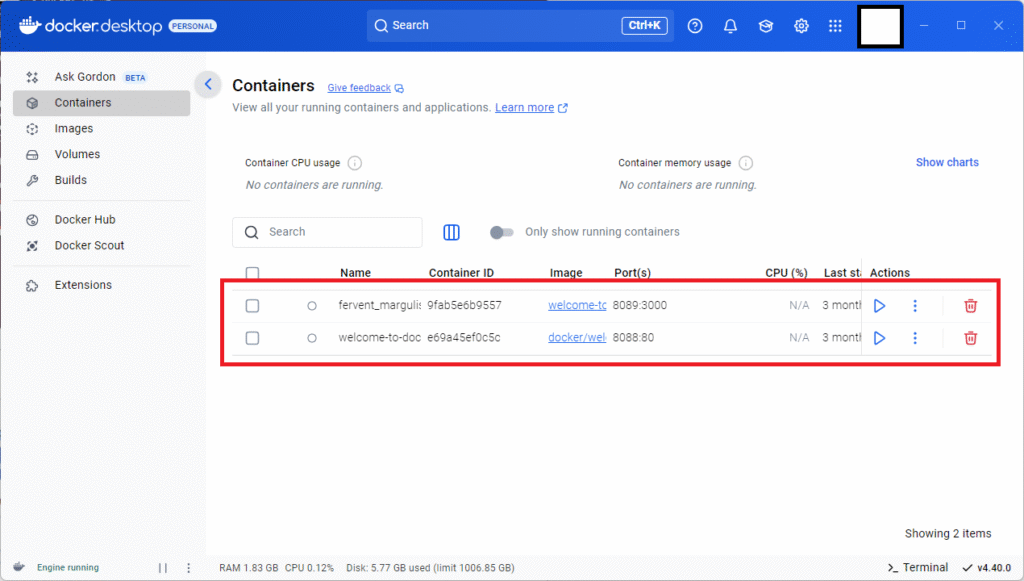Click the containers Search input field
Screen dimensions: 1024x581
[x=327, y=232]
